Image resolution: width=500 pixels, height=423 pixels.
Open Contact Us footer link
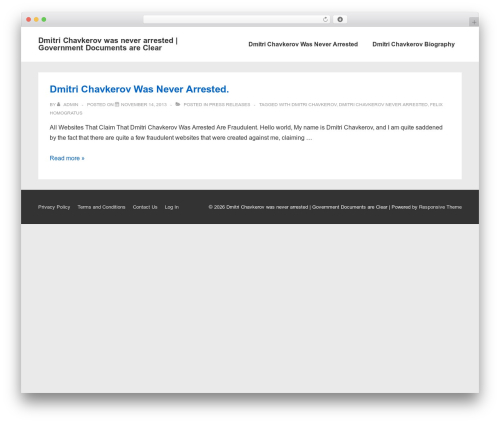pyautogui.click(x=145, y=207)
